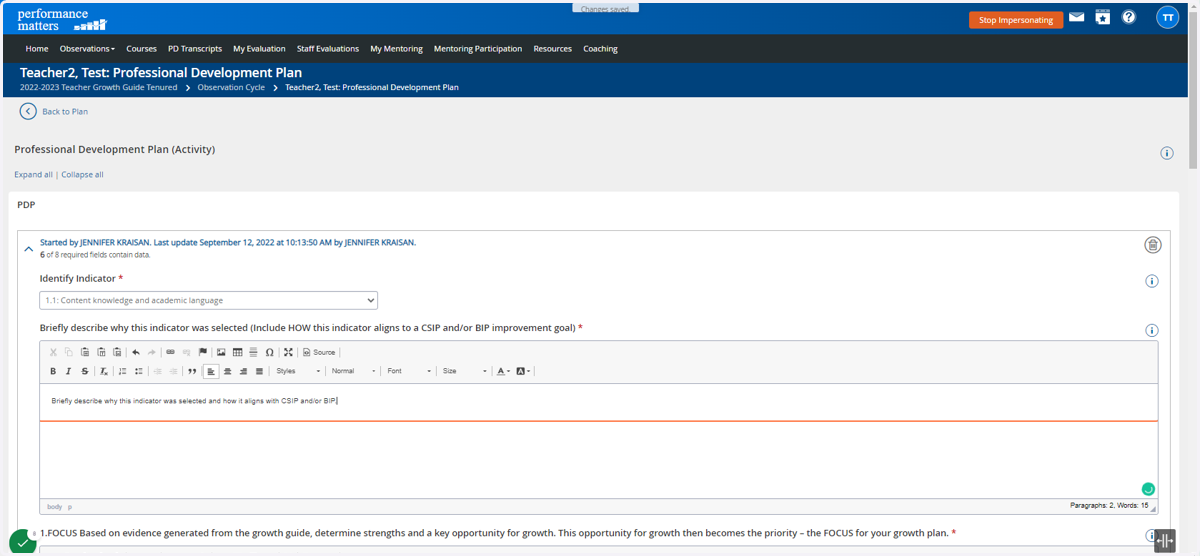The image size is (1200, 556).
Task: Open the Identify Indicator dropdown
Action: 209,300
